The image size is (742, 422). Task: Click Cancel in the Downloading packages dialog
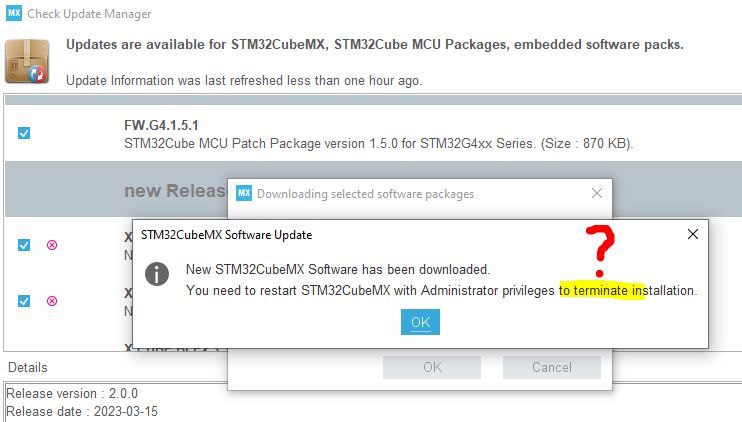[x=551, y=367]
